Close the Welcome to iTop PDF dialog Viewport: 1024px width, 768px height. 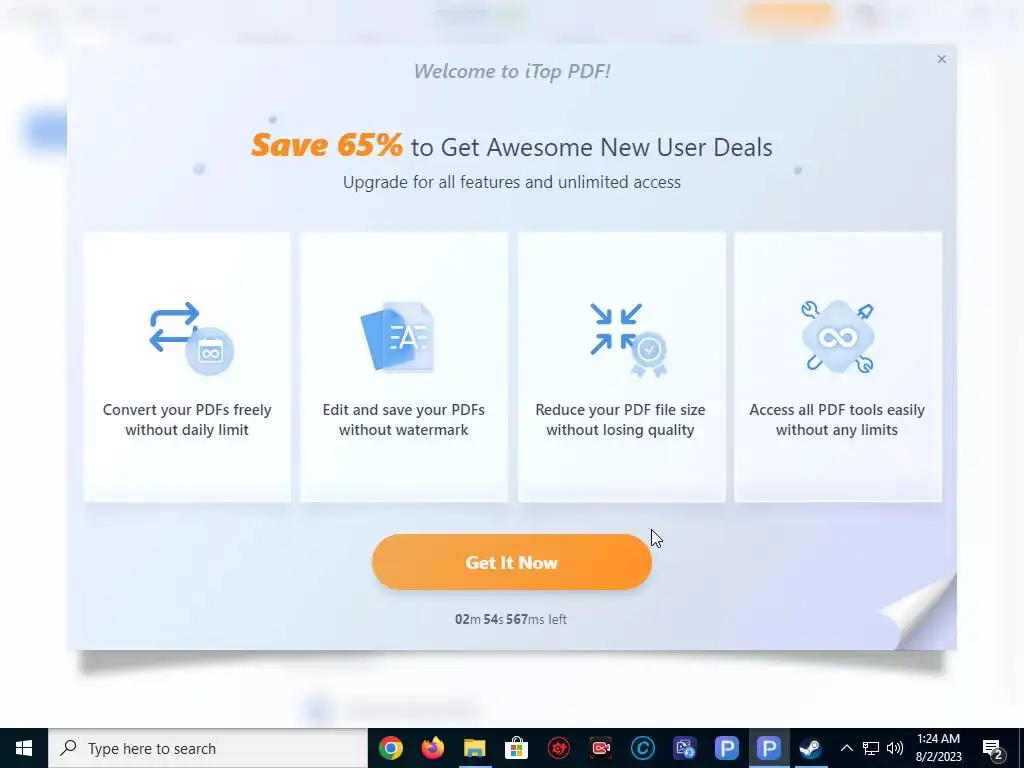tap(941, 59)
